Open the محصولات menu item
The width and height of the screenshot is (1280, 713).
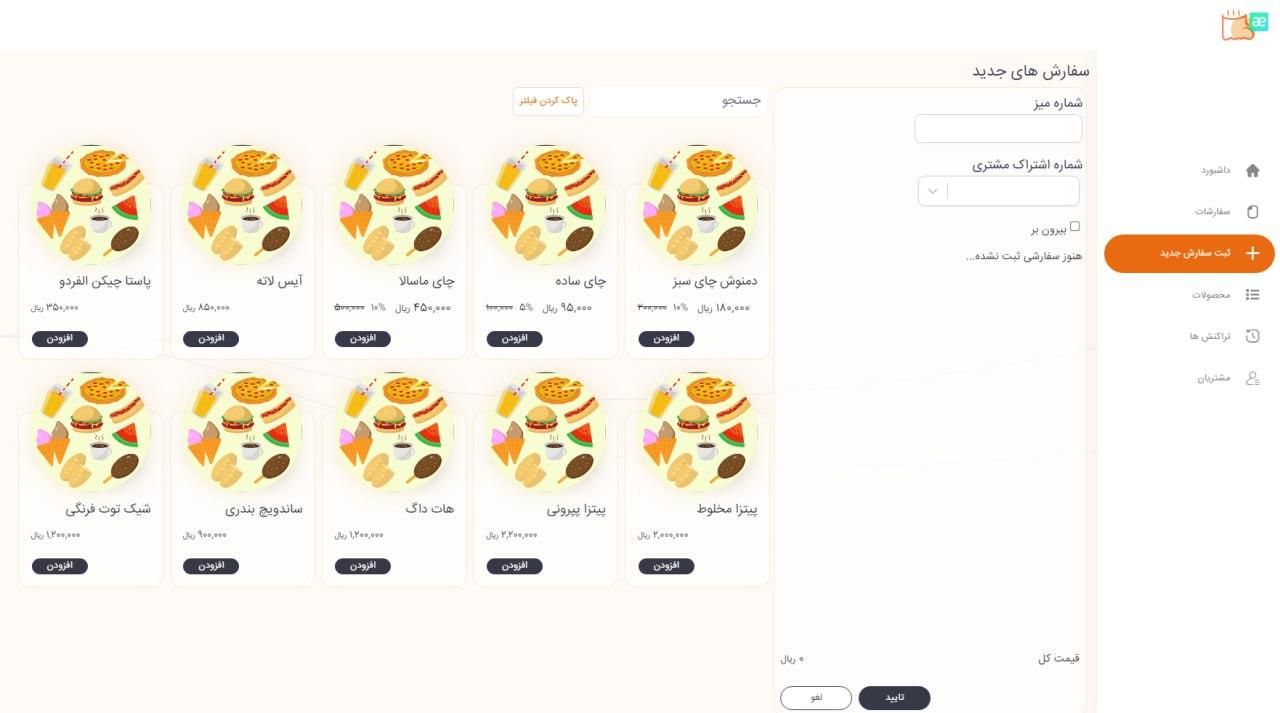(1210, 295)
